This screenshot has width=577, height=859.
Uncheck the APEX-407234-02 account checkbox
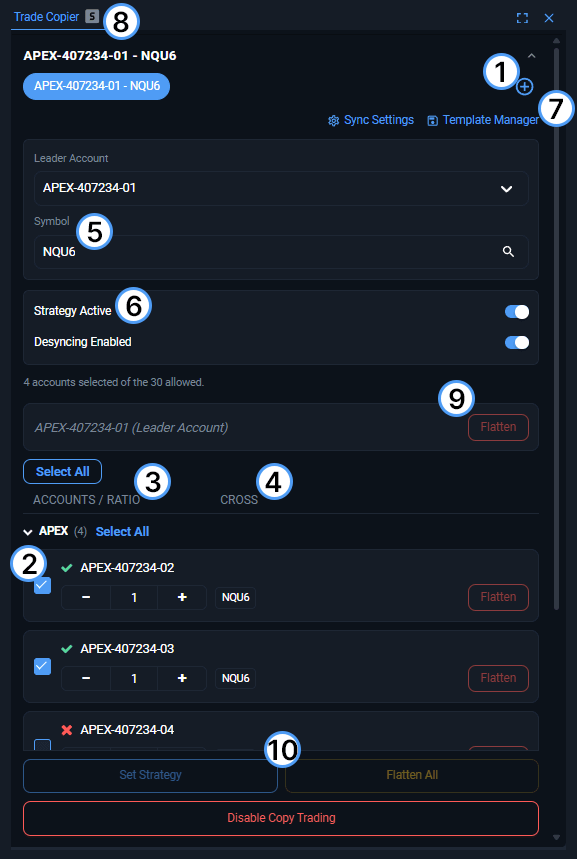coord(43,586)
